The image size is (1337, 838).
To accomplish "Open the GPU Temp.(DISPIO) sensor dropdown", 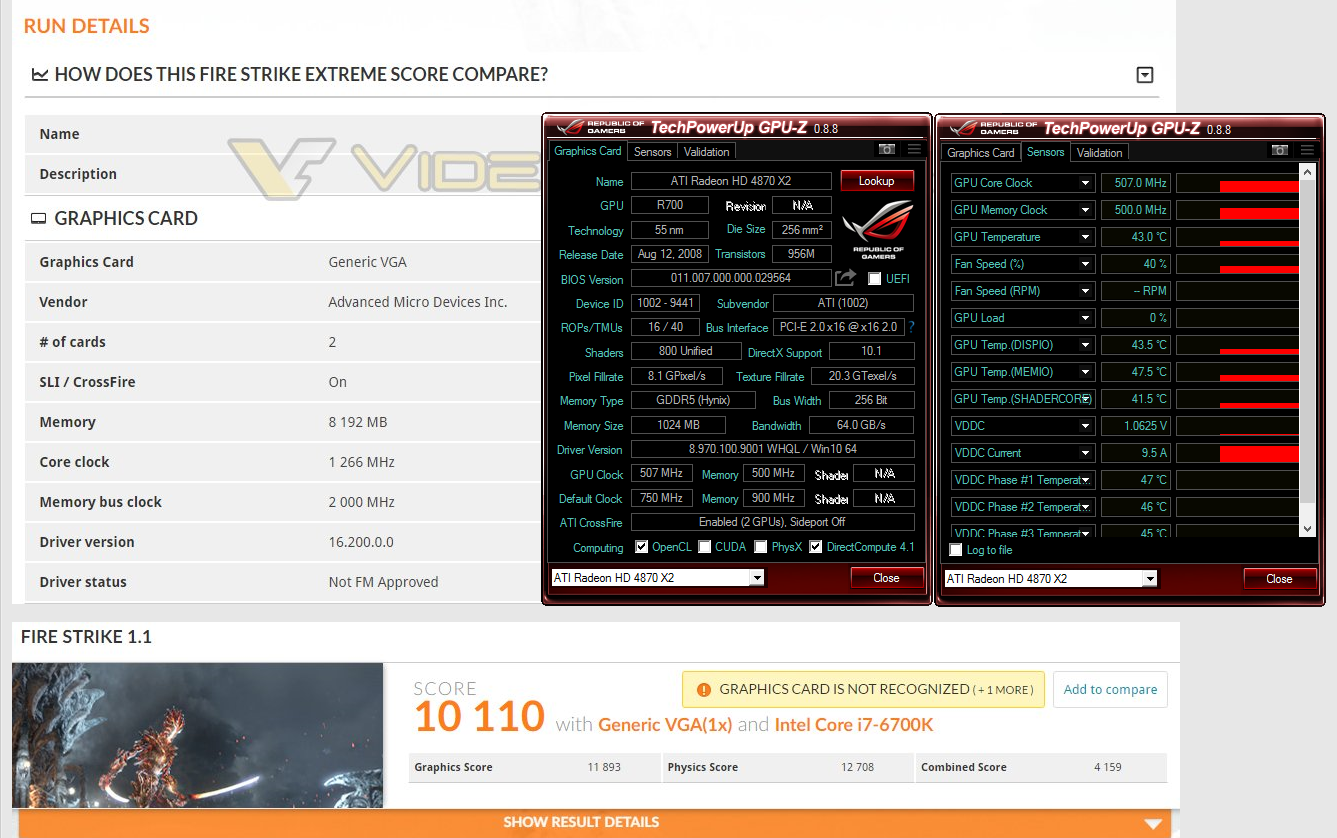I will tap(1086, 345).
